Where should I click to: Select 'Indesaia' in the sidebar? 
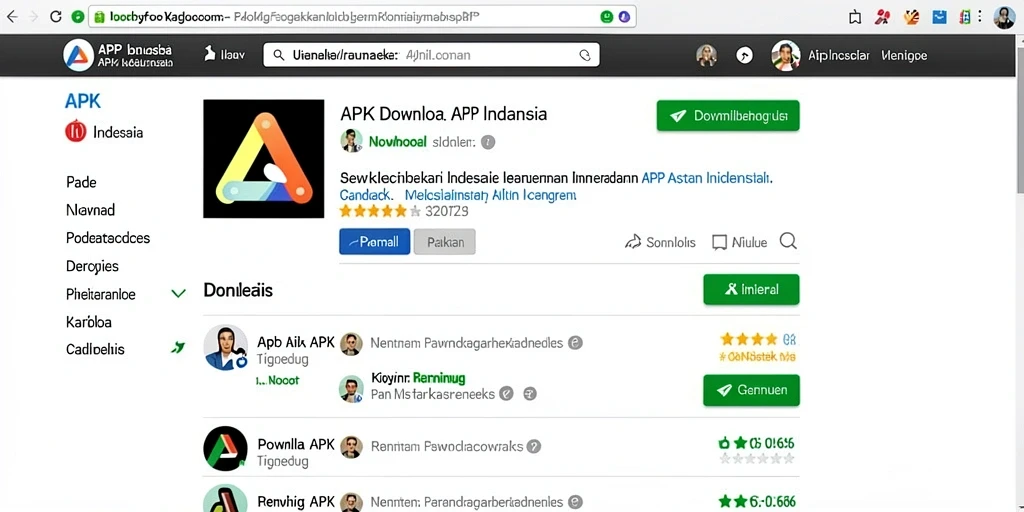[x=104, y=132]
